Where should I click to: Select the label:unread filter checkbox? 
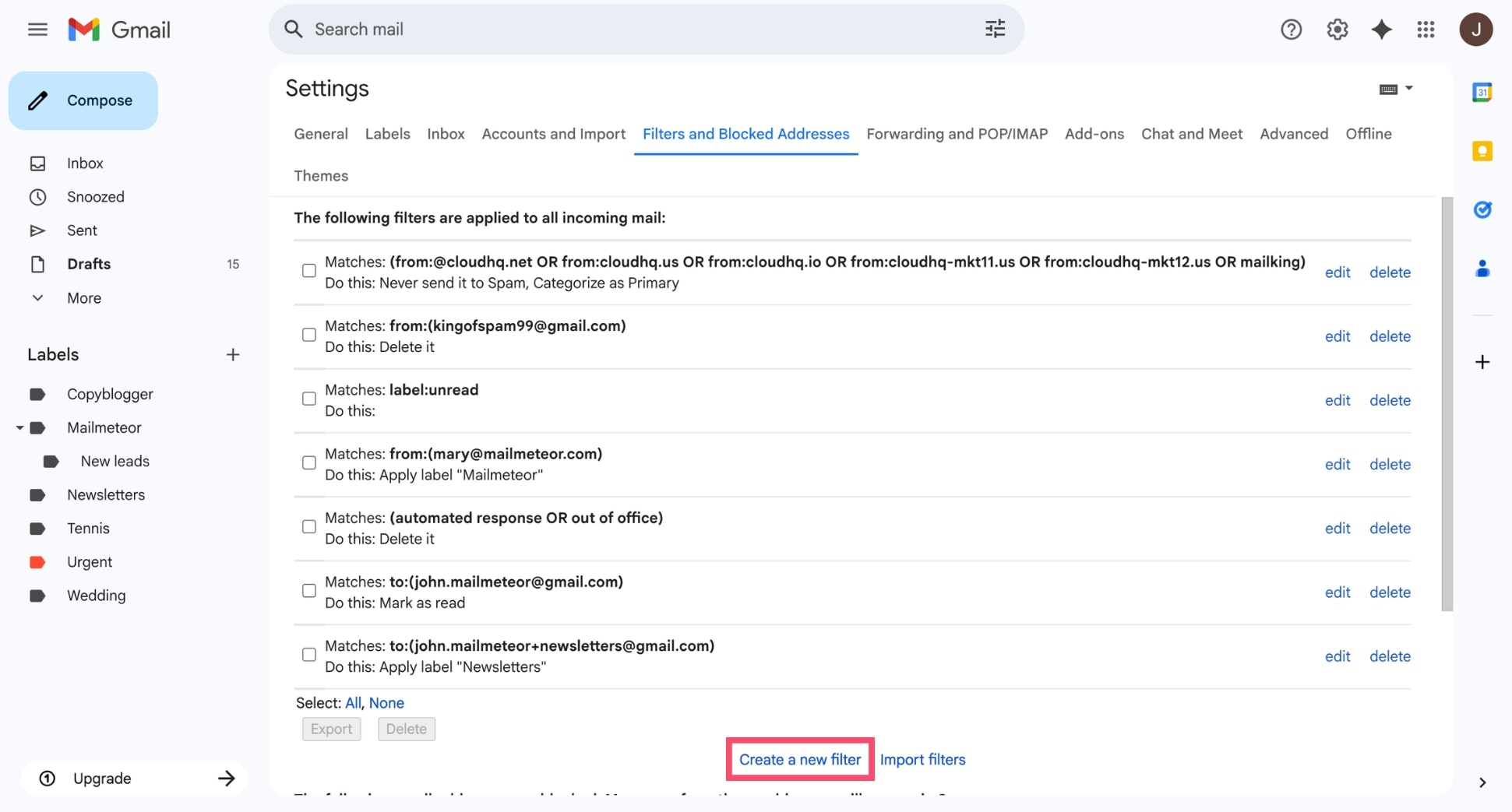click(x=308, y=399)
